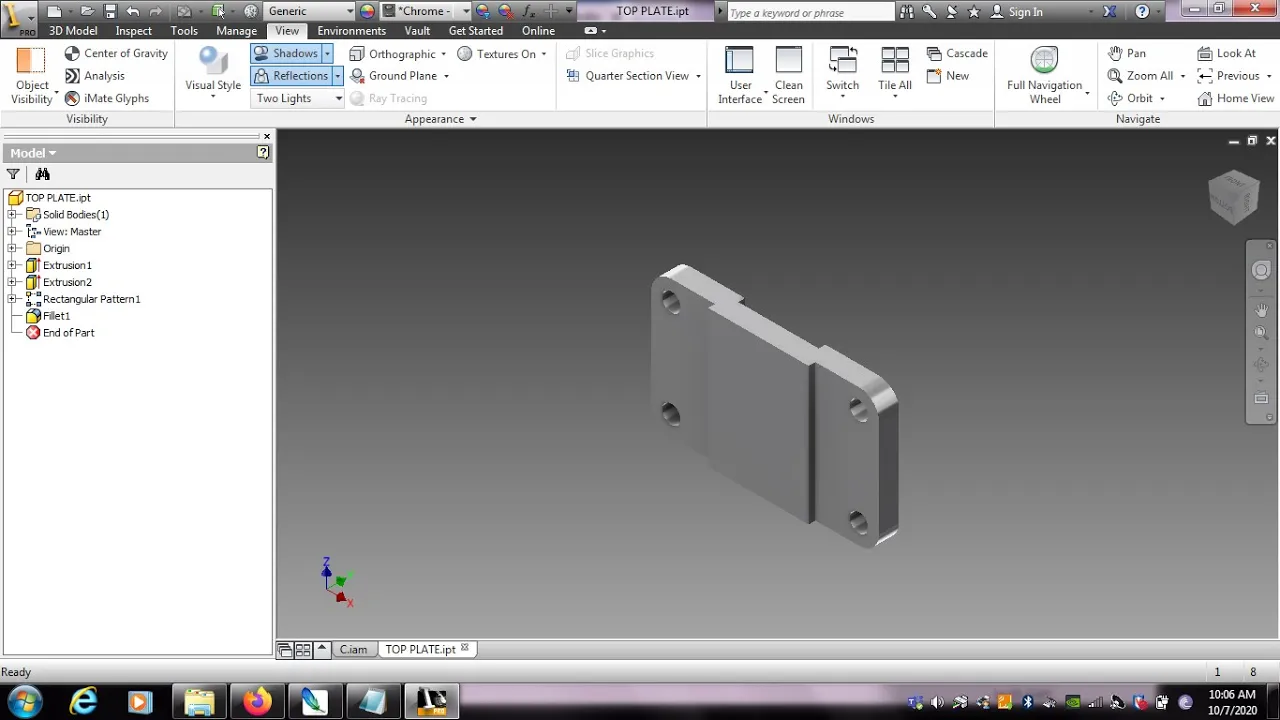Viewport: 1280px width, 720px height.
Task: Expand the Solid Bodies(1) node
Action: (12, 214)
